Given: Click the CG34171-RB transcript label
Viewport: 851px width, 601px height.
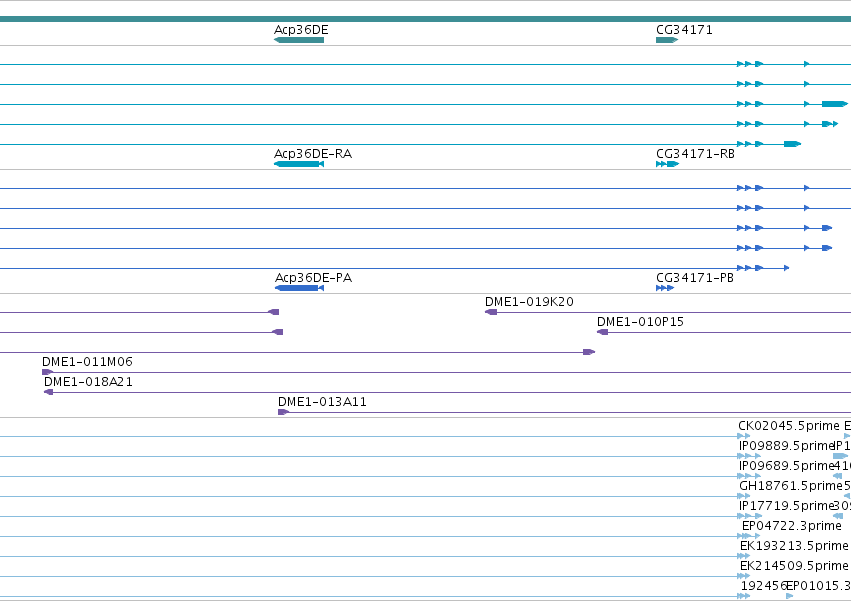Looking at the screenshot, I should 695,154.
